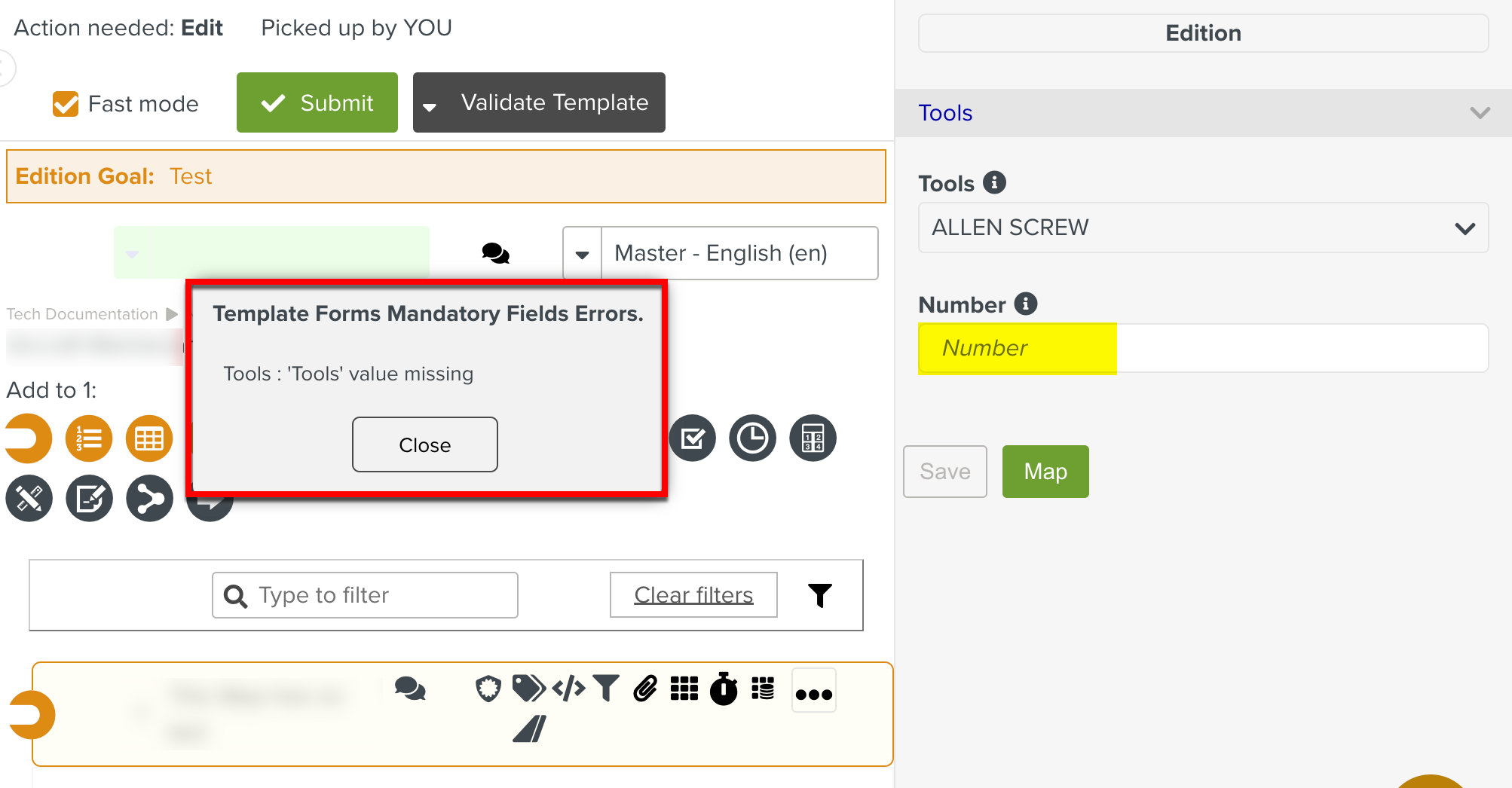Click the green Map button
The width and height of the screenshot is (1512, 788).
1045,472
